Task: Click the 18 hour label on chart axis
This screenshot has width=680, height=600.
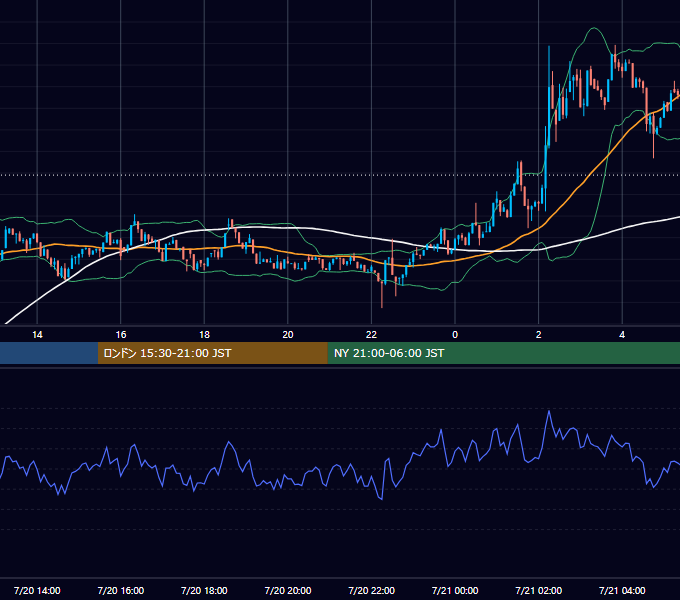Action: point(204,335)
